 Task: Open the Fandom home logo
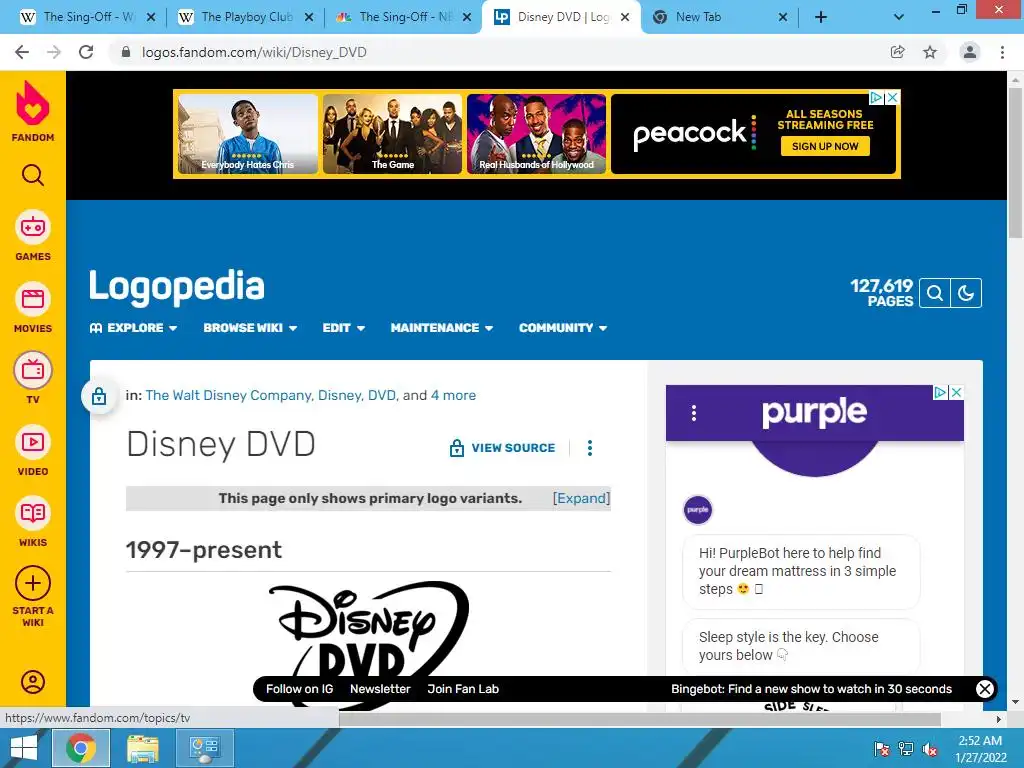[x=33, y=110]
